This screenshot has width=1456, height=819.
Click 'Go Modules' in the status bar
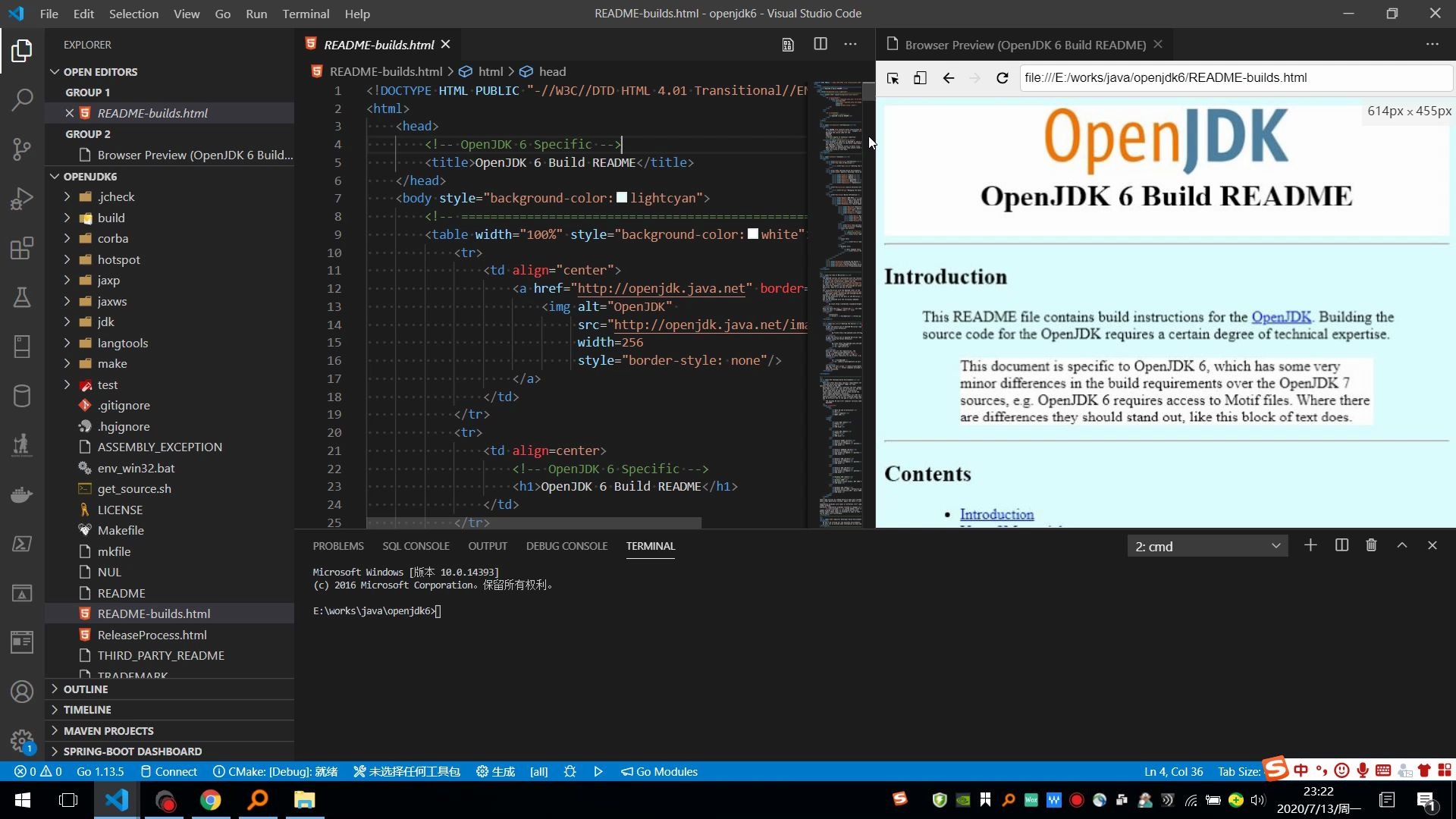[x=659, y=771]
